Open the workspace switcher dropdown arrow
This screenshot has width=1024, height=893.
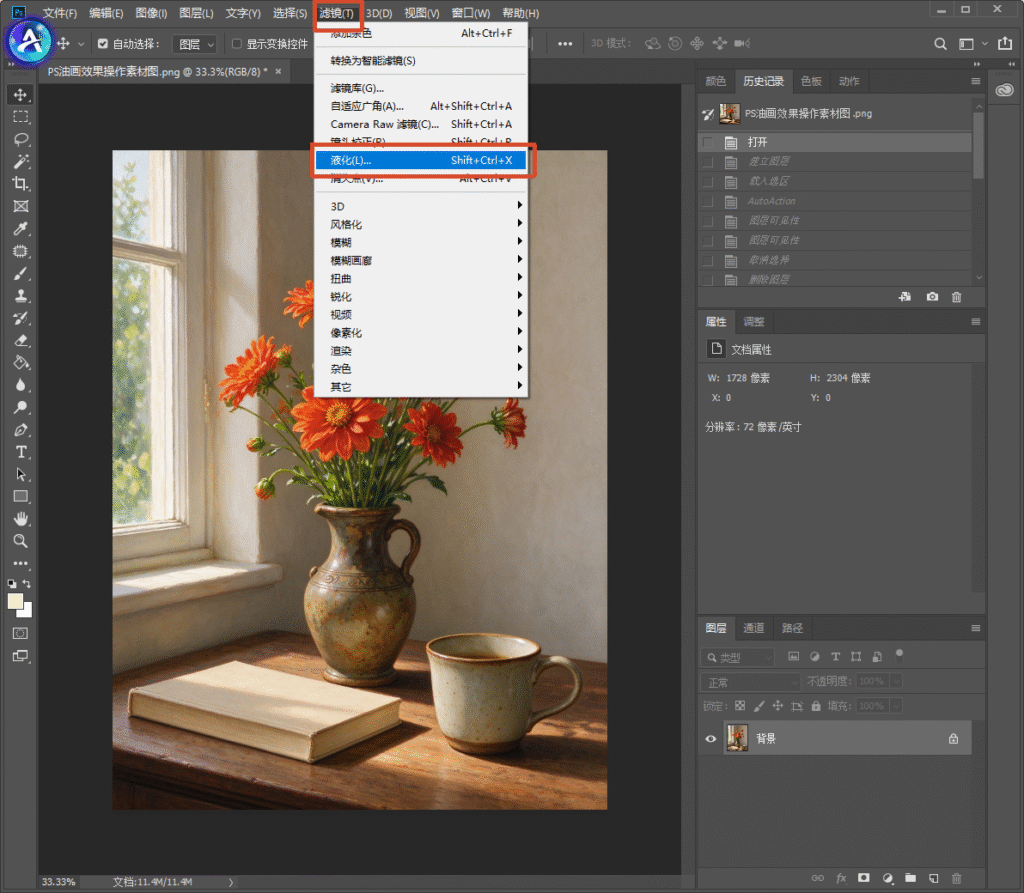pyautogui.click(x=985, y=44)
